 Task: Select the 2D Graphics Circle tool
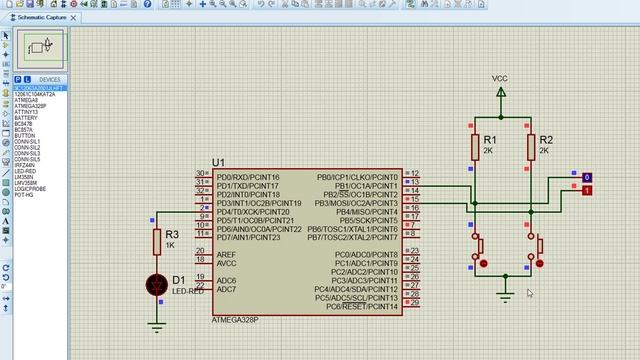click(x=6, y=192)
